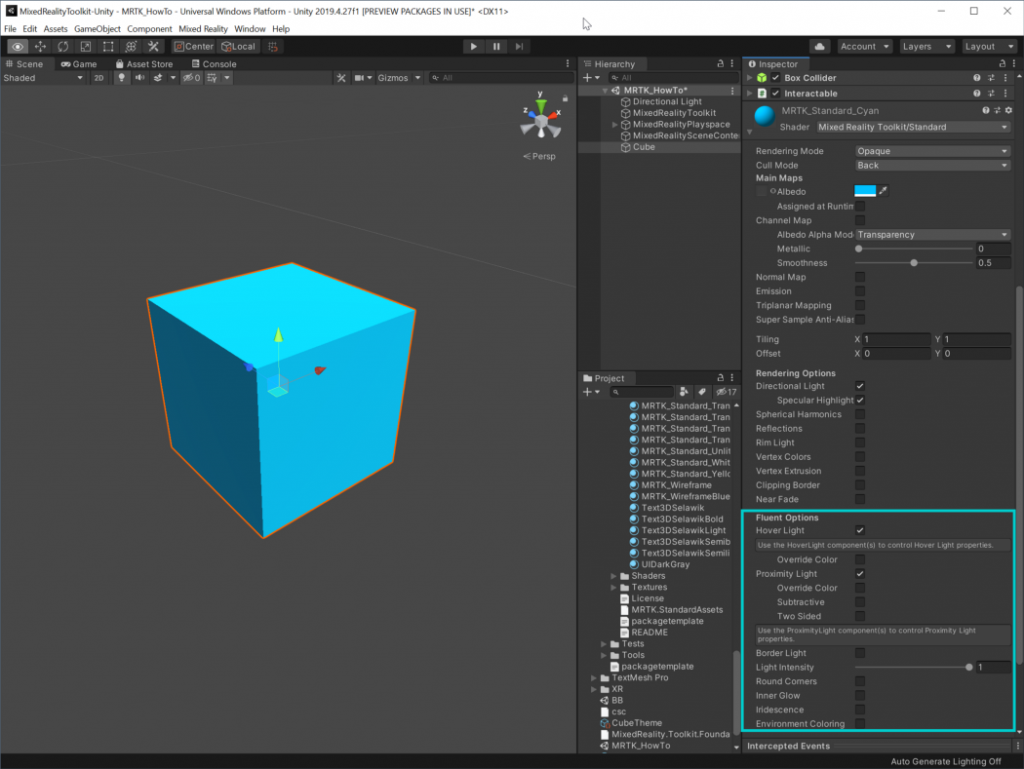The width and height of the screenshot is (1024, 769).
Task: Enable the Border Light checkbox
Action: (x=858, y=652)
